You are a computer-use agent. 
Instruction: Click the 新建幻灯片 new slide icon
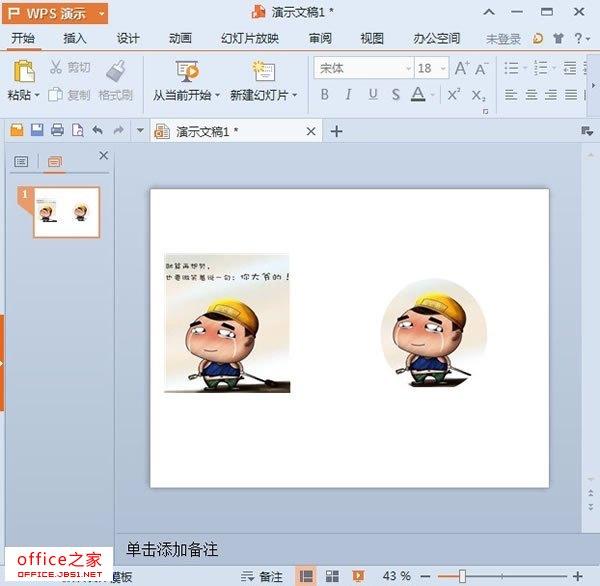[x=264, y=71]
